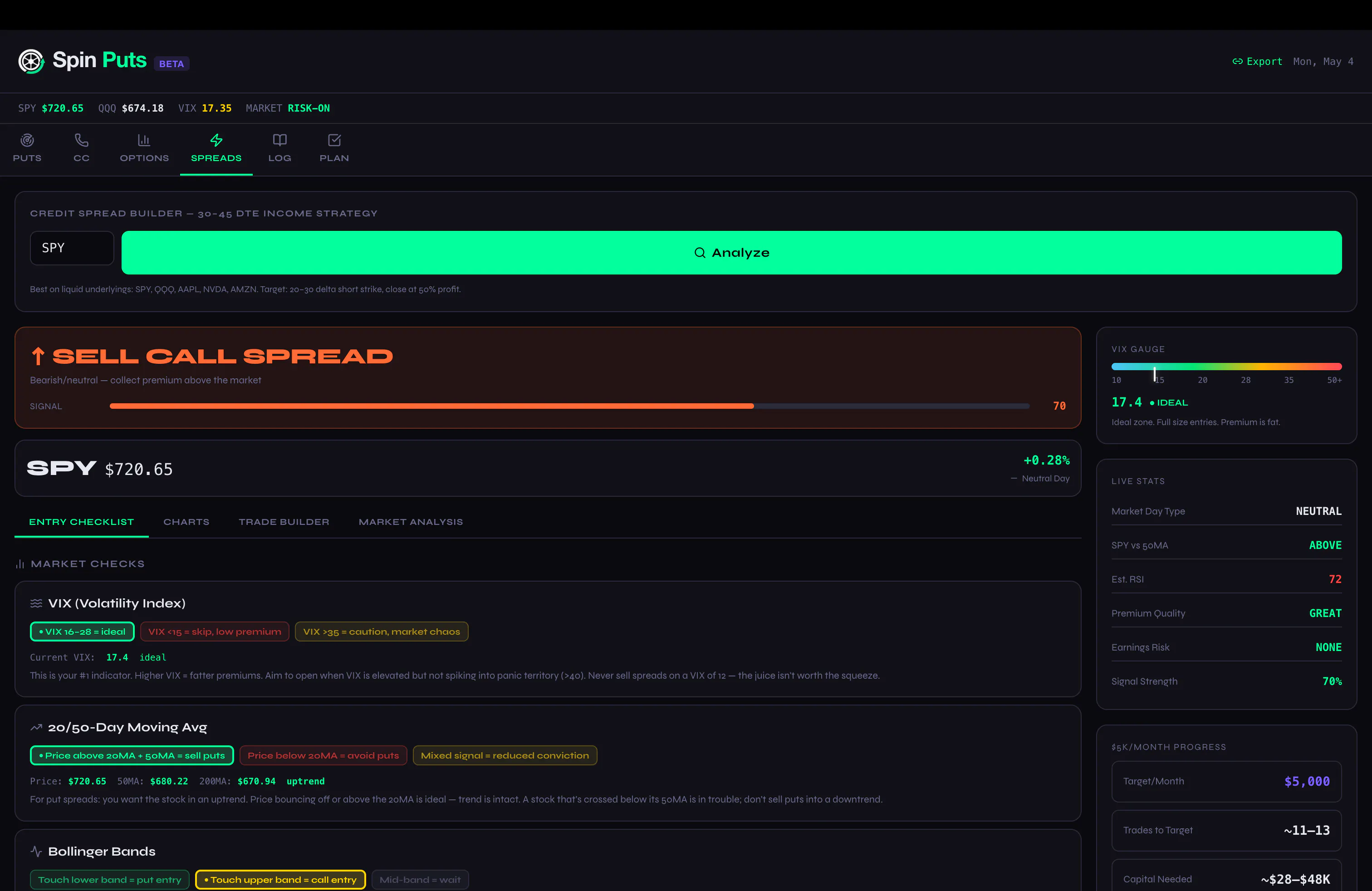Screen dimensions: 1372x891
Task: Click the orange up arrow icon
Action: point(38,356)
